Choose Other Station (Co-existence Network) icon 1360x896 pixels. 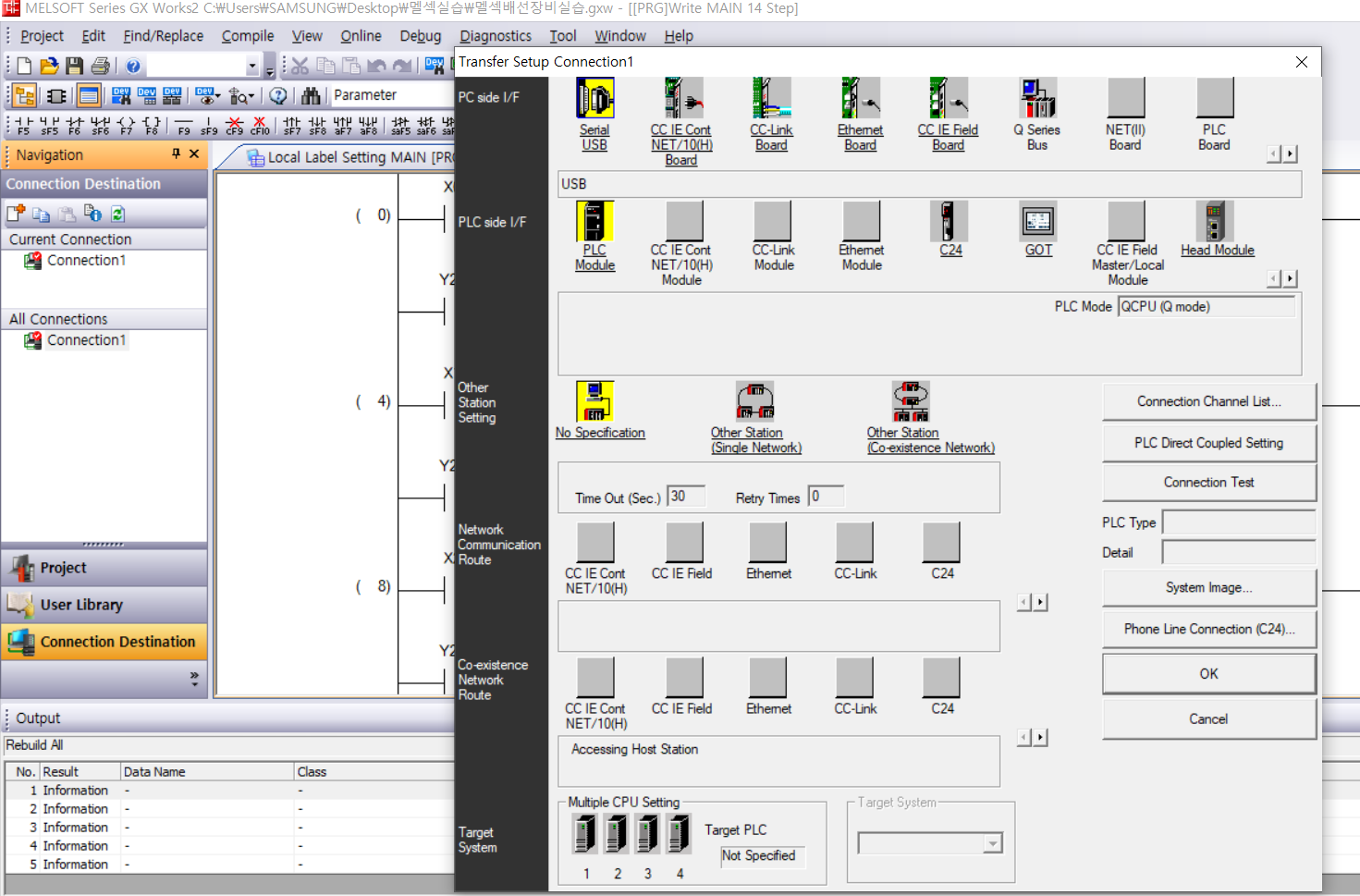911,401
